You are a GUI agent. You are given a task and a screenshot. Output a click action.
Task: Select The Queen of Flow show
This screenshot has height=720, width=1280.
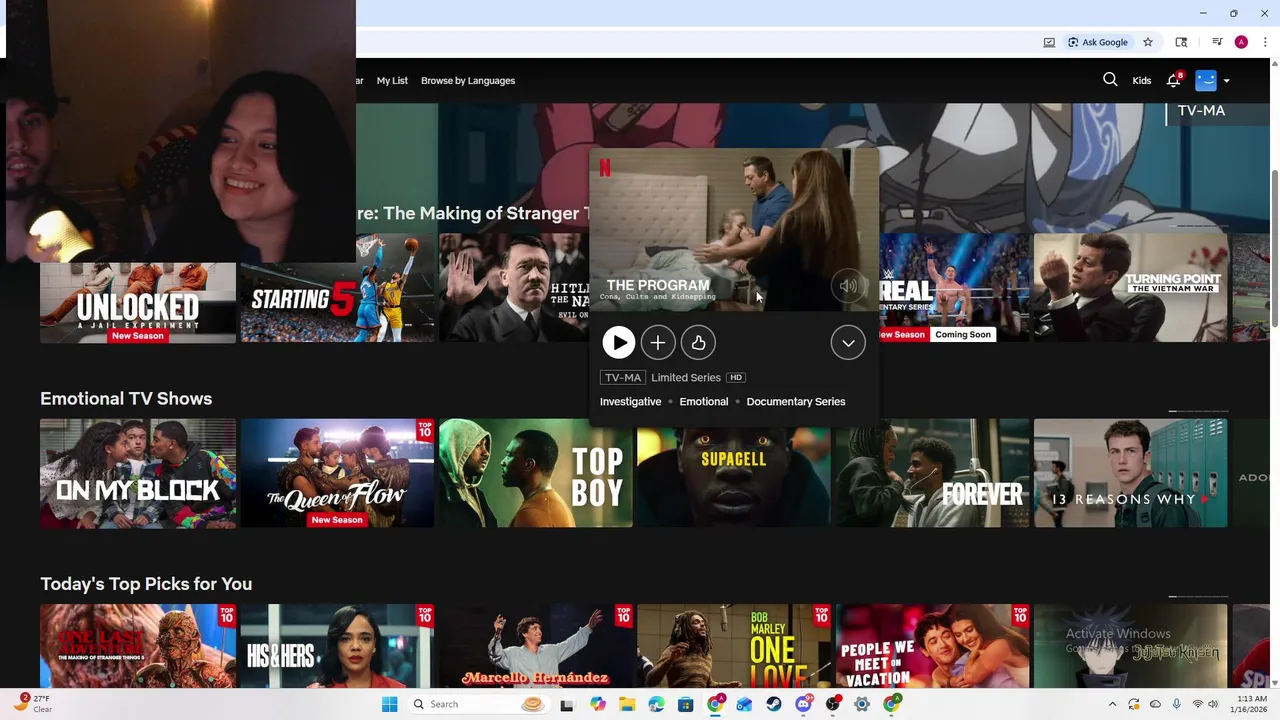coord(337,473)
